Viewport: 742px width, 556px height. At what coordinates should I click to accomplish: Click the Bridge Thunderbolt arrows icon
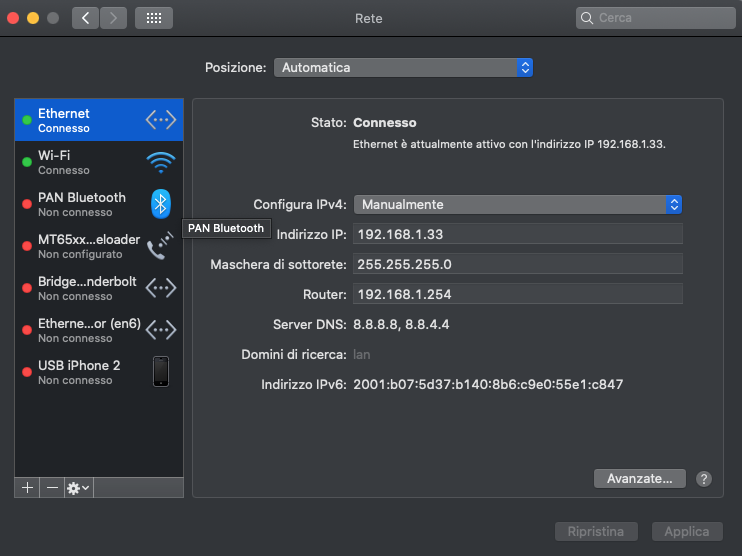pos(161,288)
